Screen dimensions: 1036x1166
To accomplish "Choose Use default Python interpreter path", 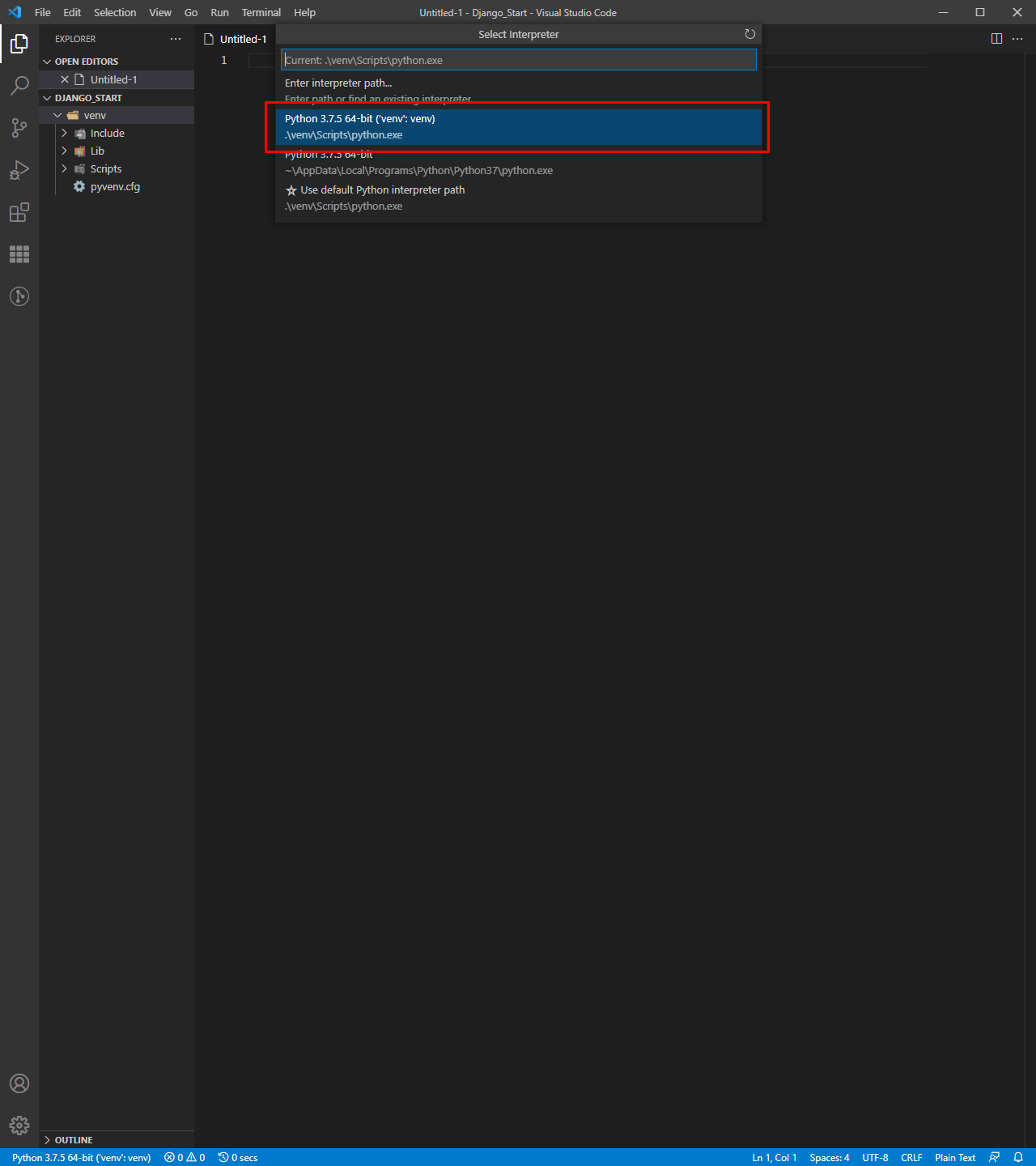I will pos(518,198).
